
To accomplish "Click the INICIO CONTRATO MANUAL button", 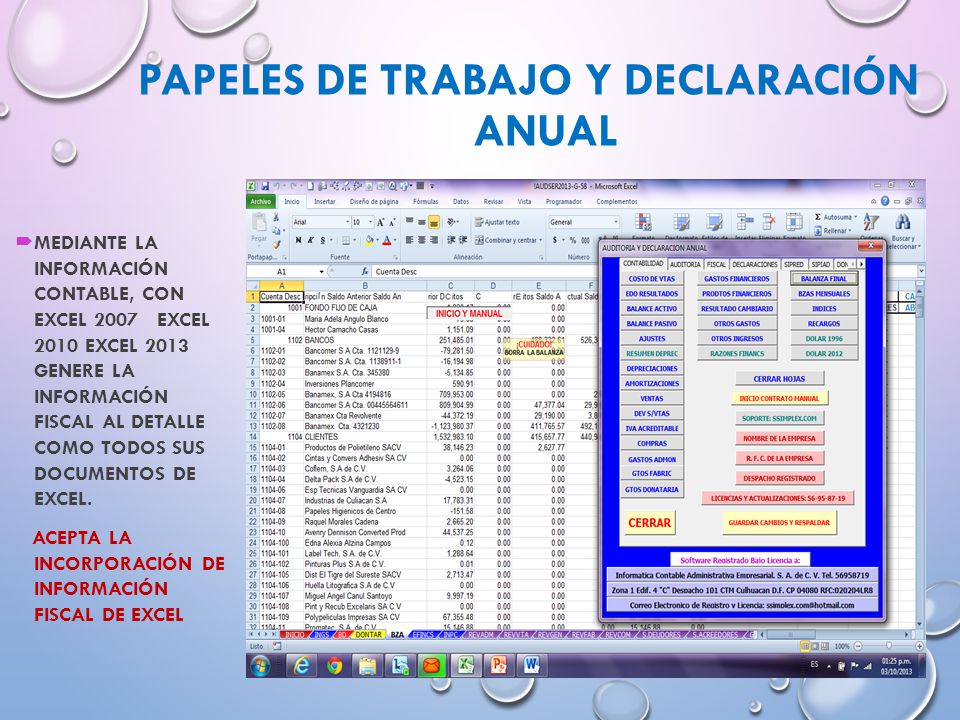I will pos(779,399).
